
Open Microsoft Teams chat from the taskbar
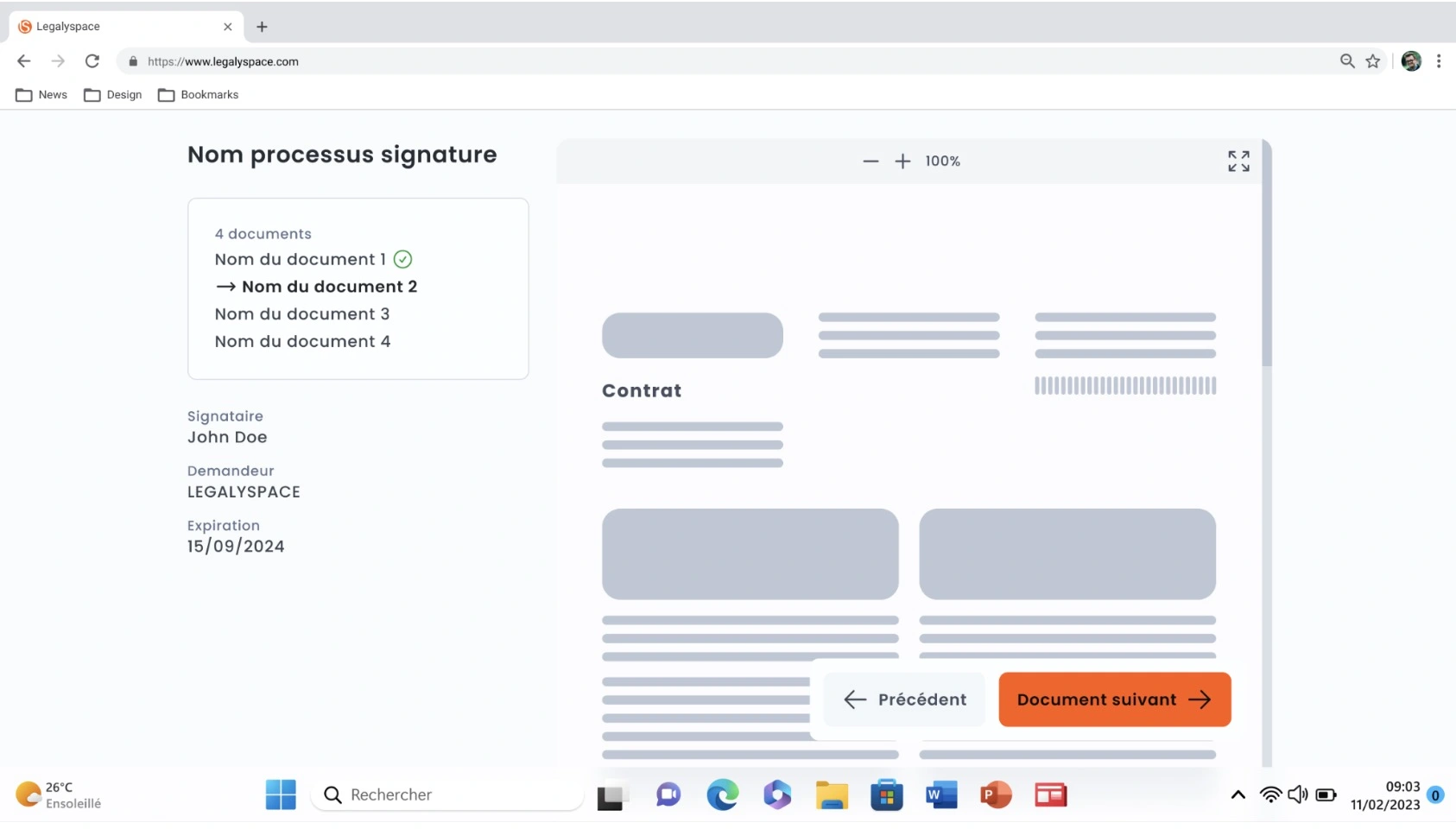coord(667,794)
